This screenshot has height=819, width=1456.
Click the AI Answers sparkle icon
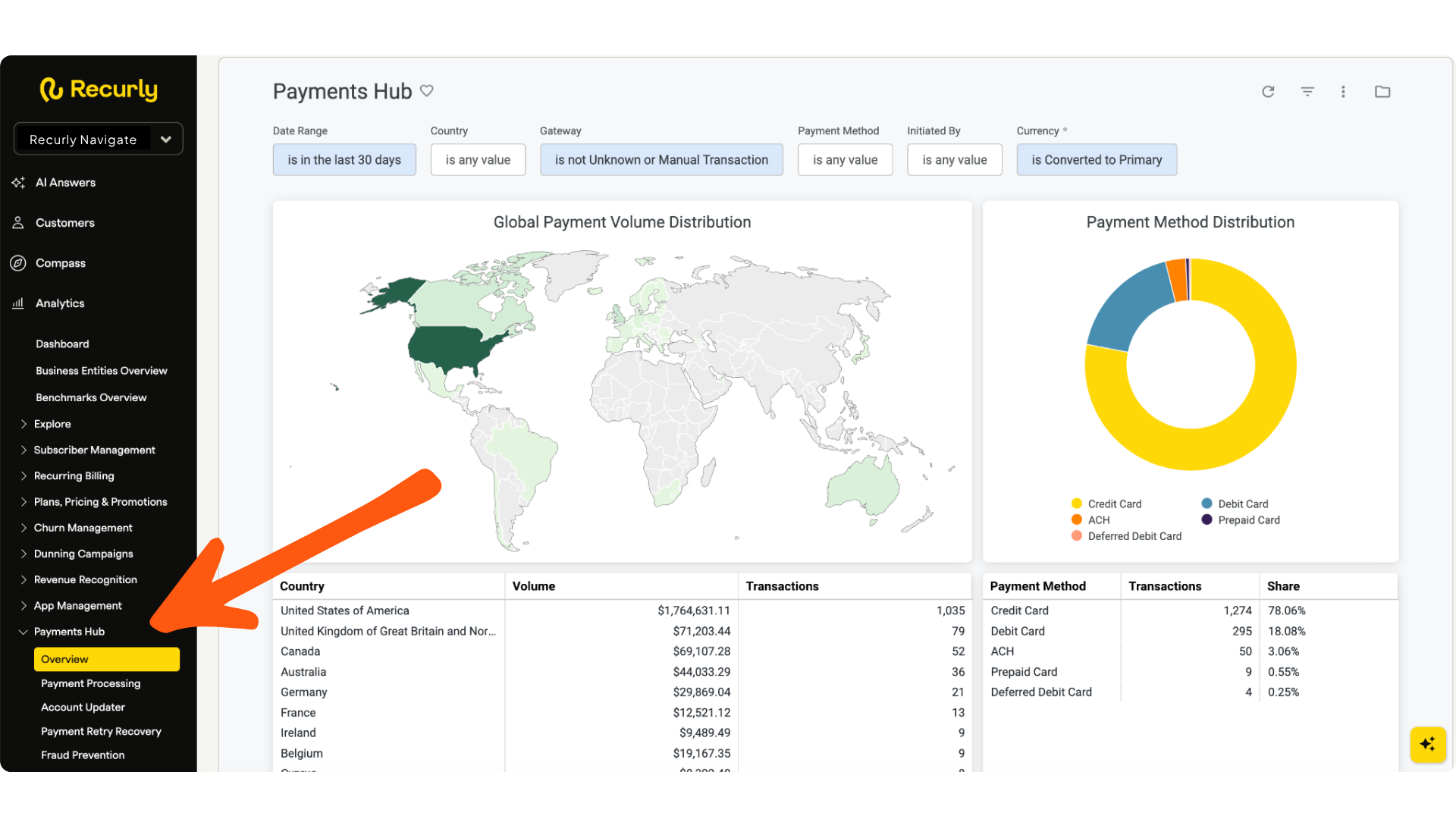click(x=18, y=183)
